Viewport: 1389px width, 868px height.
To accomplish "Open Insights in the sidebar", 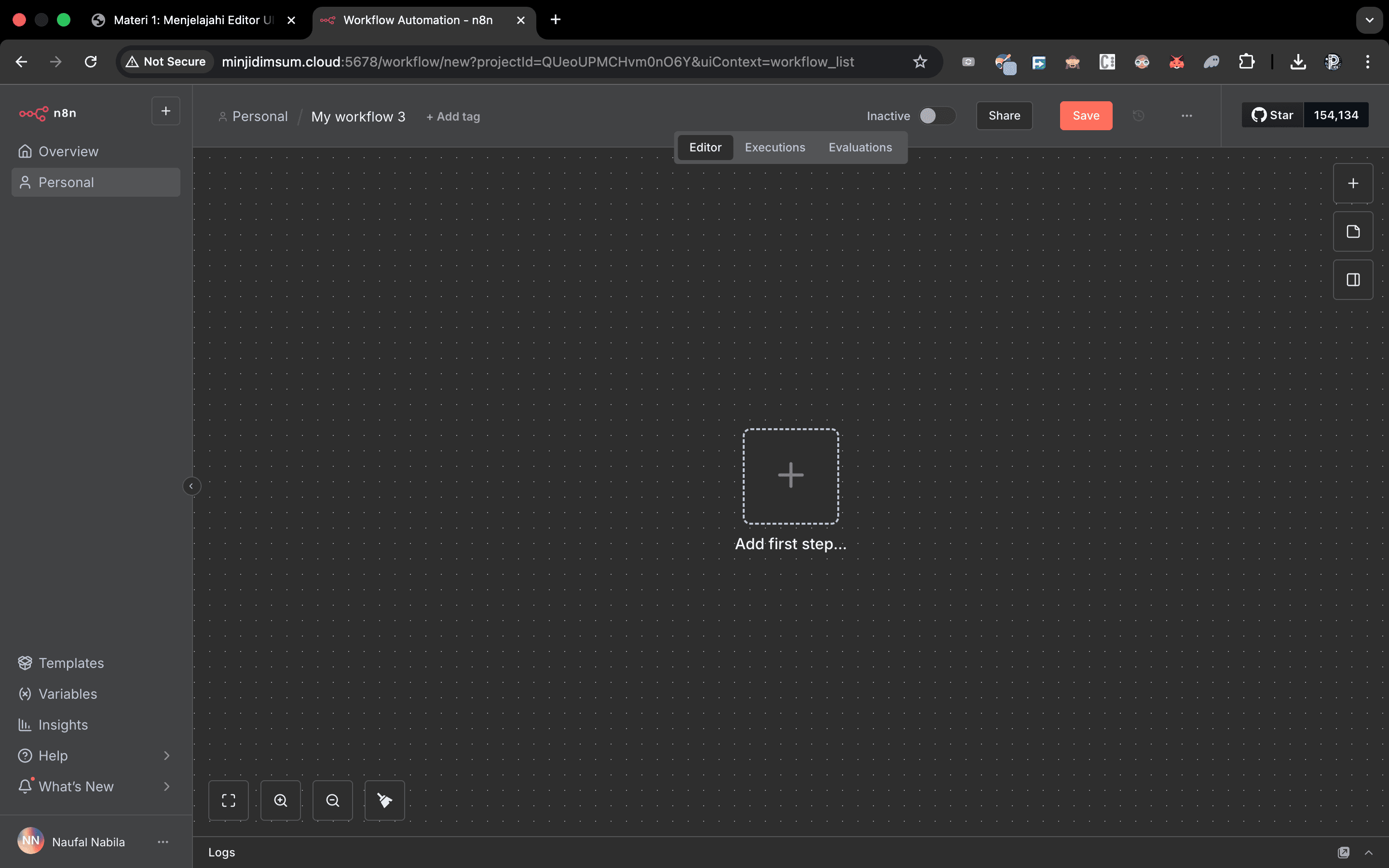I will pyautogui.click(x=96, y=725).
